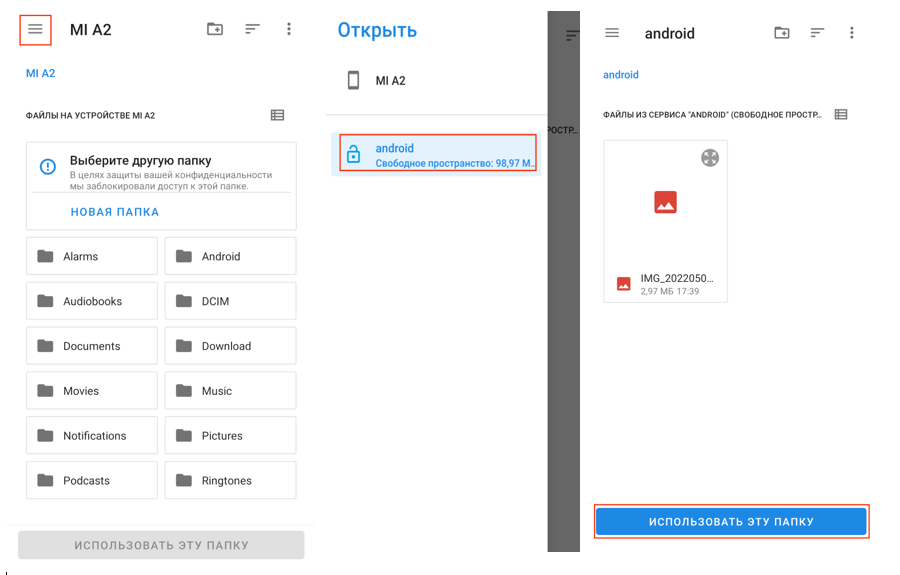This screenshot has width=900, height=575.
Task: Open the hamburger menu in MI A2 screen
Action: pos(35,29)
